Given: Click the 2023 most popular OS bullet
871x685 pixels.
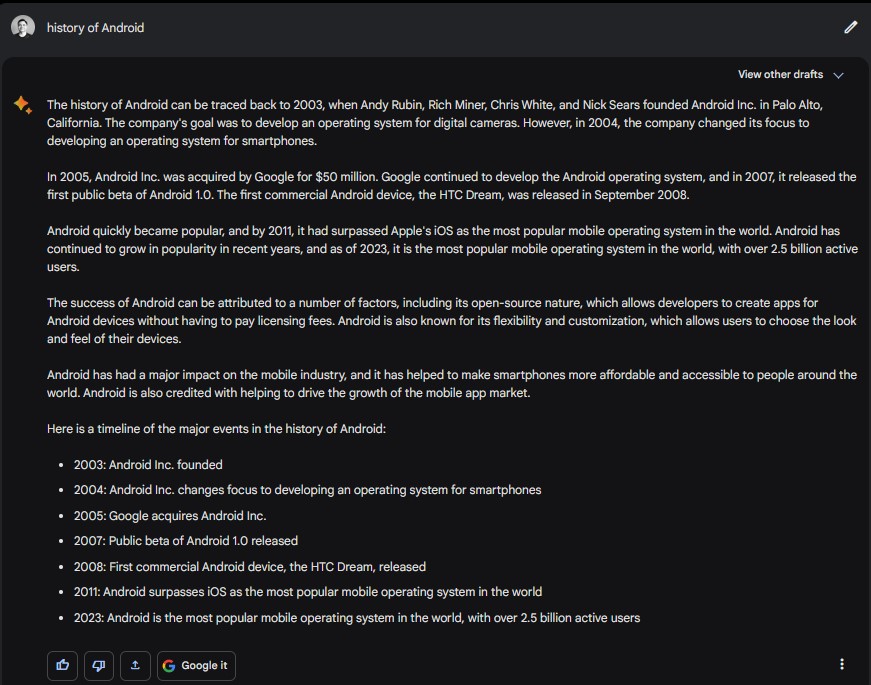Looking at the screenshot, I should coord(357,618).
